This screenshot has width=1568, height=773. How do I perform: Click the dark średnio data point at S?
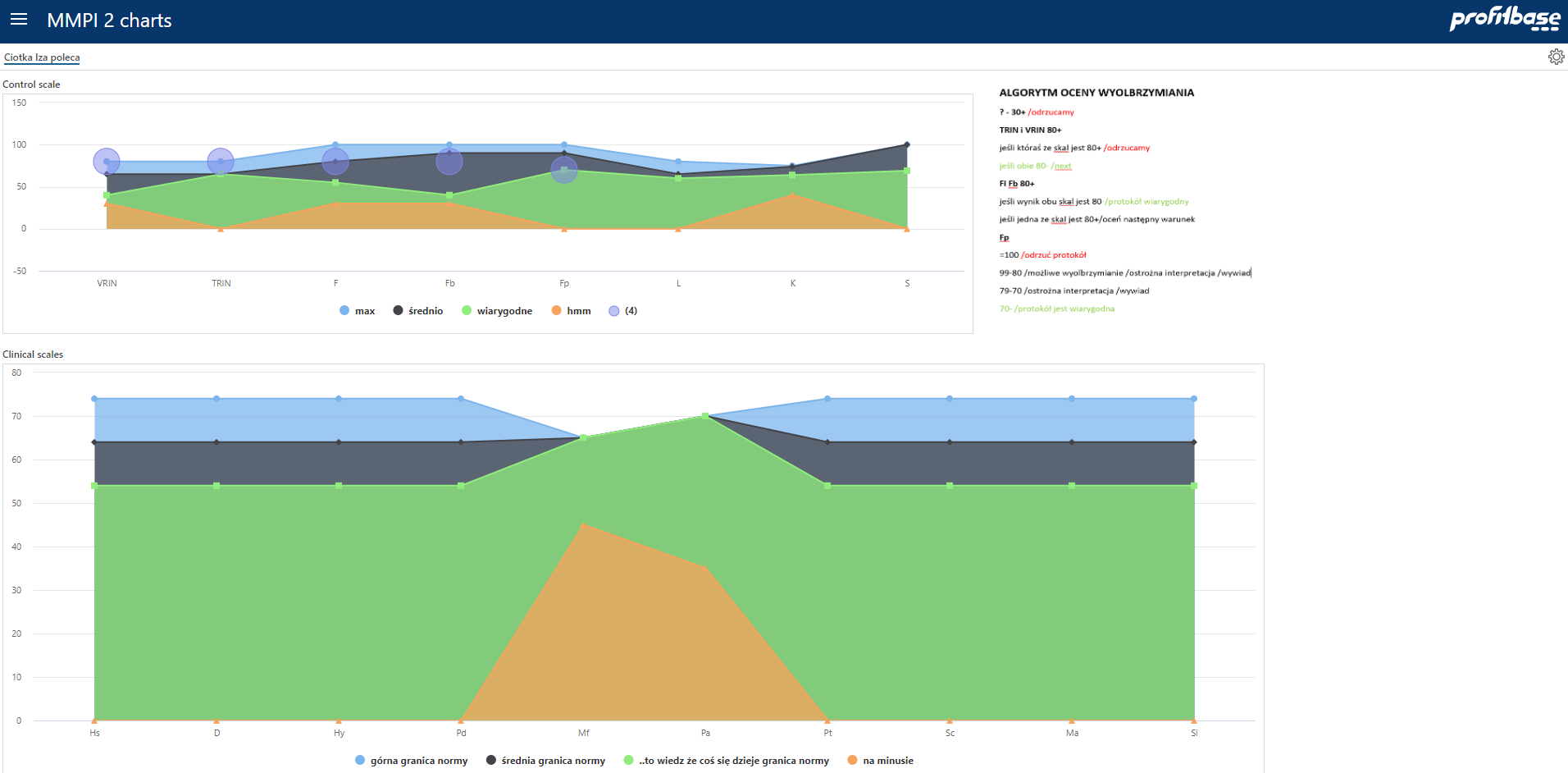tap(907, 144)
